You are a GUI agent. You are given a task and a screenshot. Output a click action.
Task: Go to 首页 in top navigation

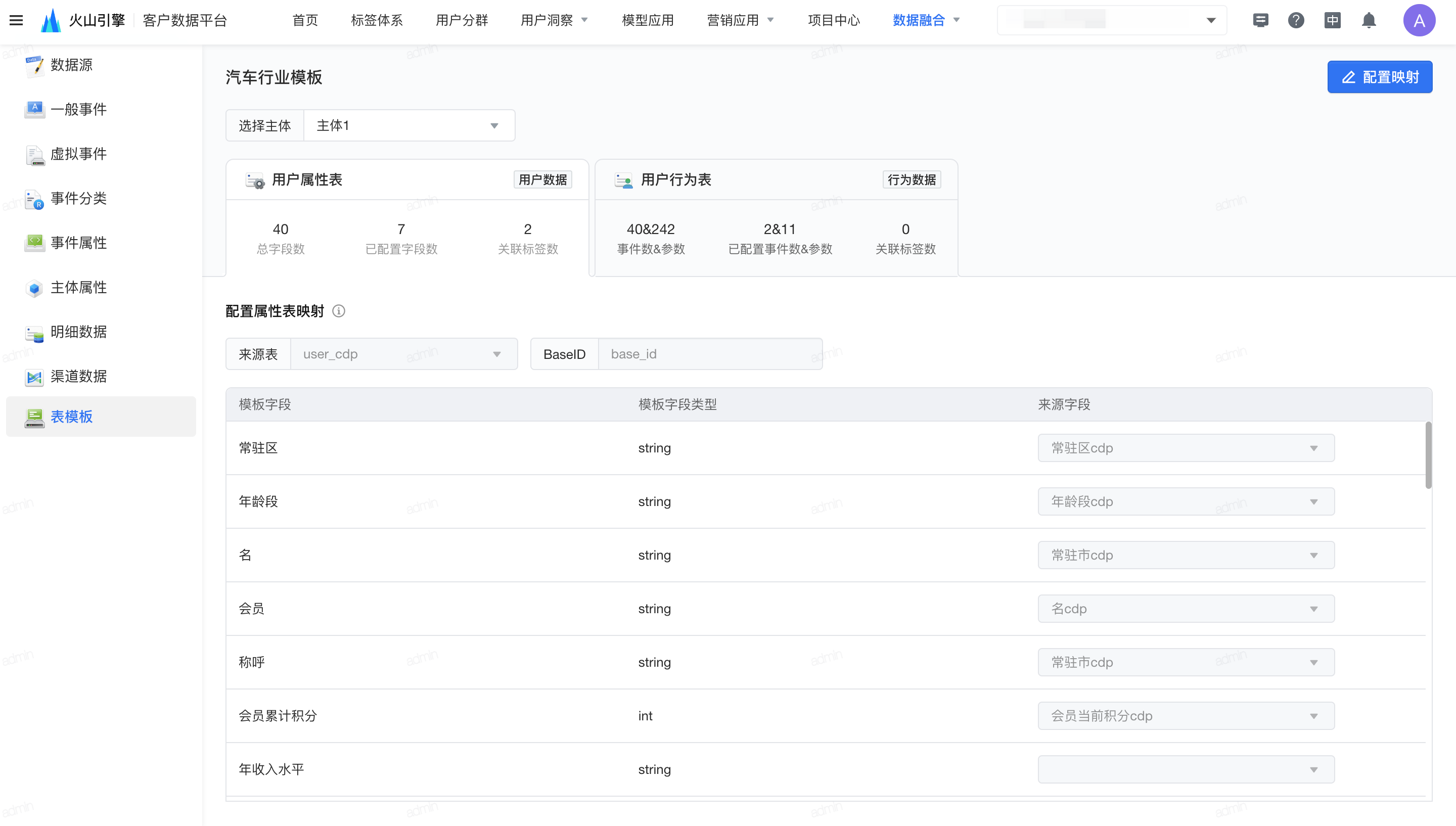point(304,20)
